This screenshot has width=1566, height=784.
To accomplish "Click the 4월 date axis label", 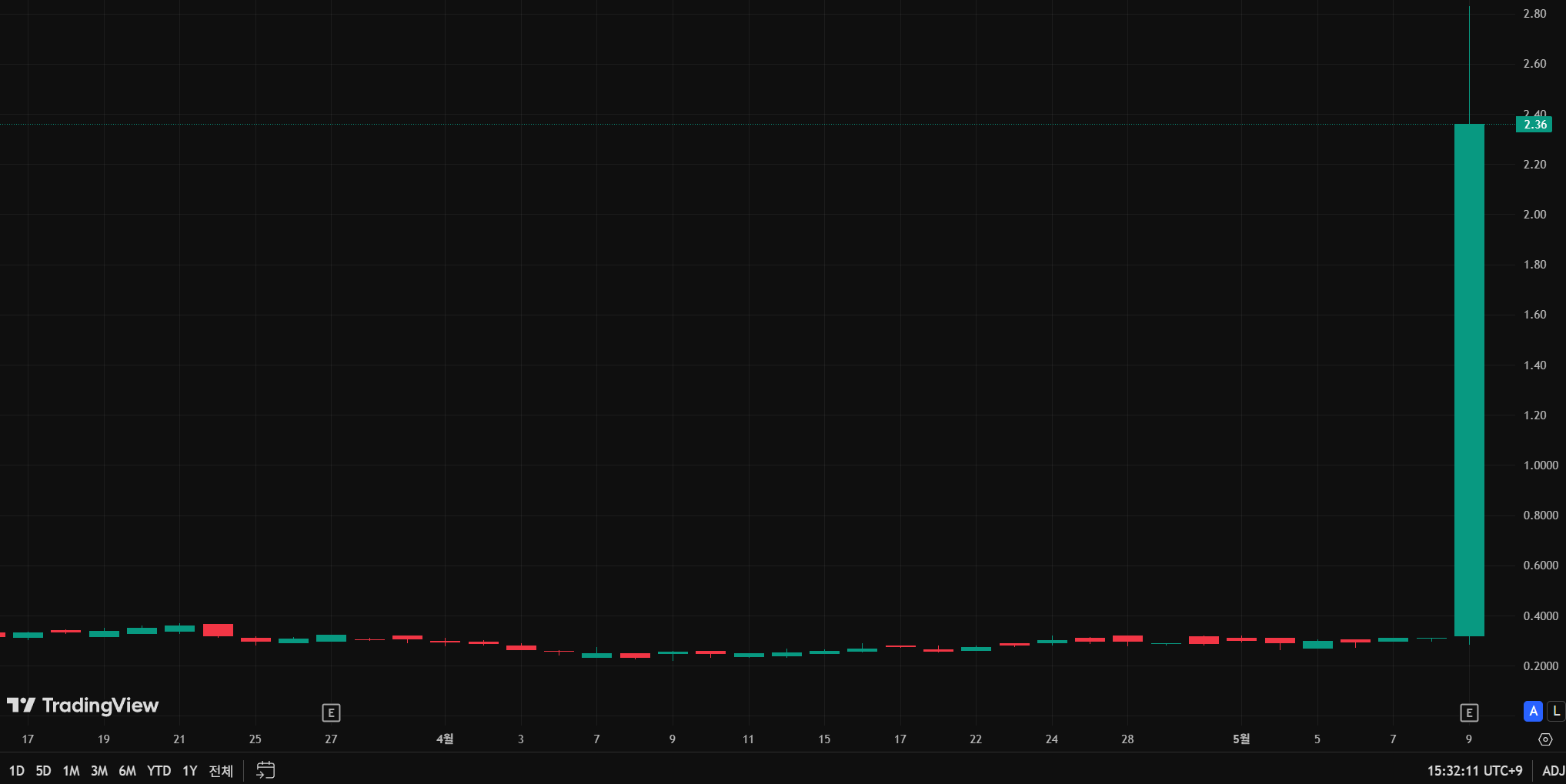I will (x=445, y=739).
